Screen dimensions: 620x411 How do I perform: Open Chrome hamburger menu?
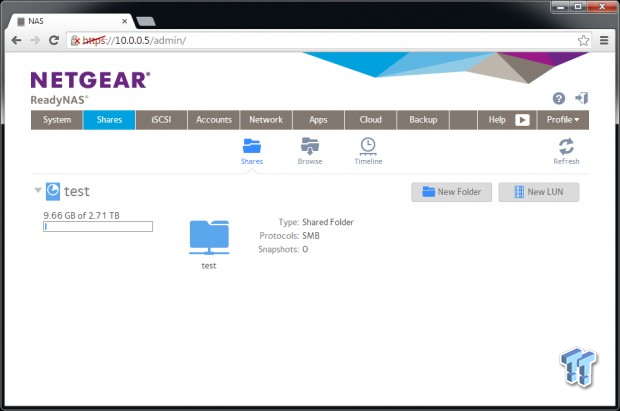tap(604, 40)
